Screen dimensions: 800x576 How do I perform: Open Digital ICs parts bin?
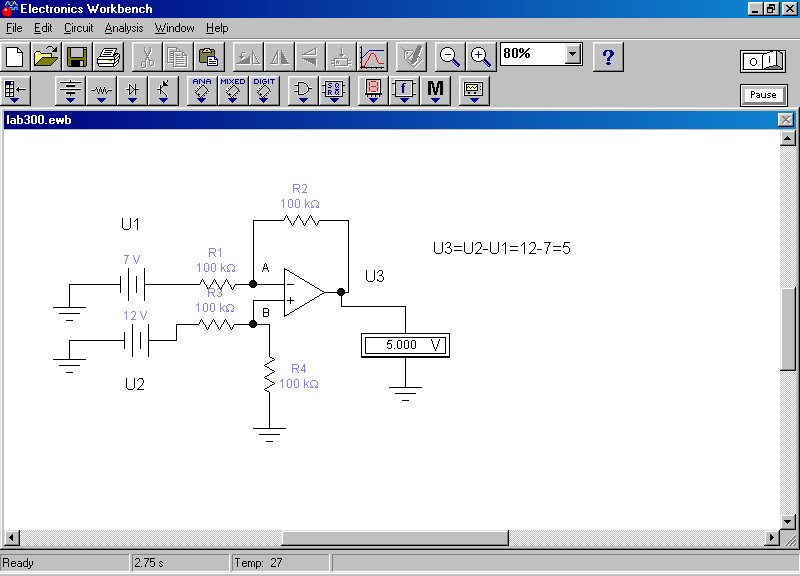264,91
